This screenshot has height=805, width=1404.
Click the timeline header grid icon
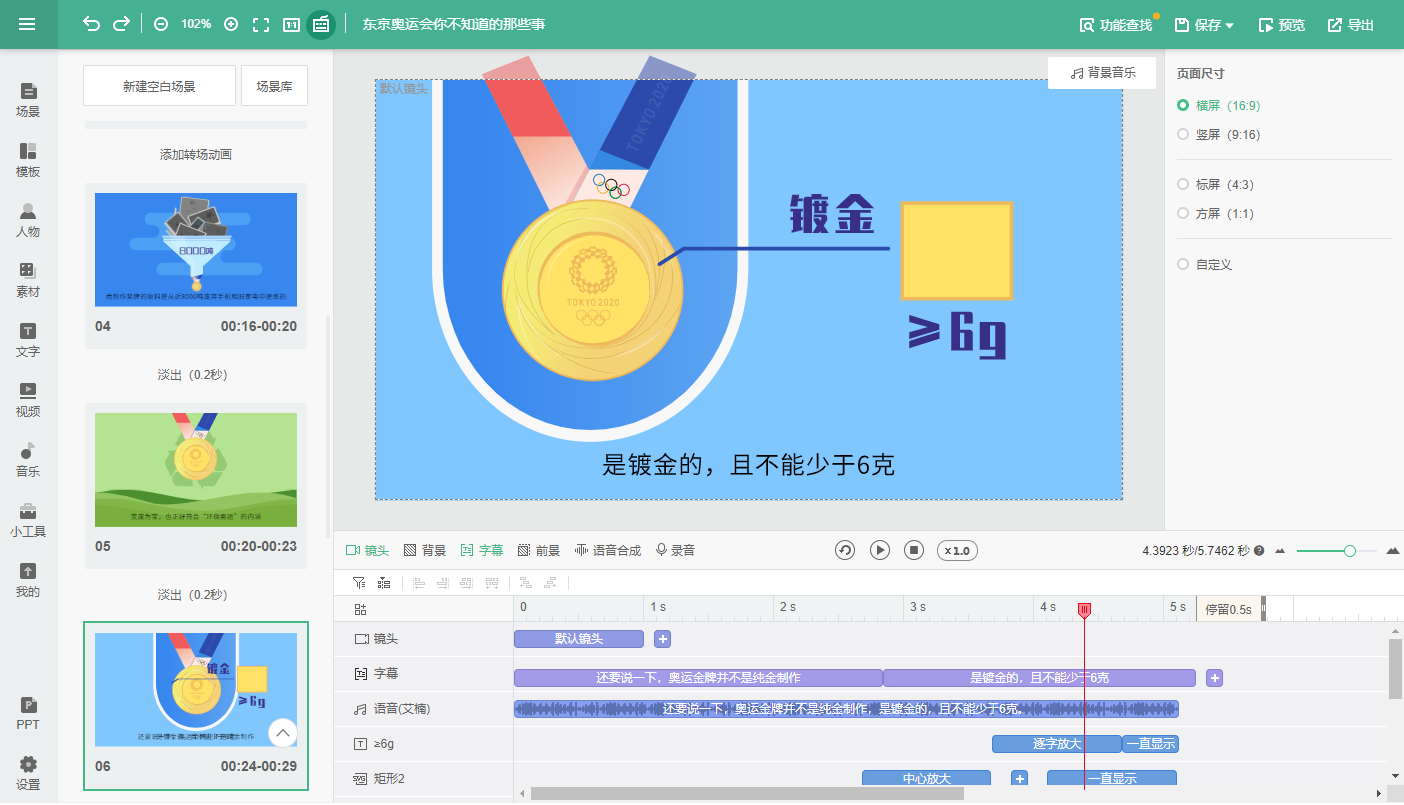(x=360, y=609)
